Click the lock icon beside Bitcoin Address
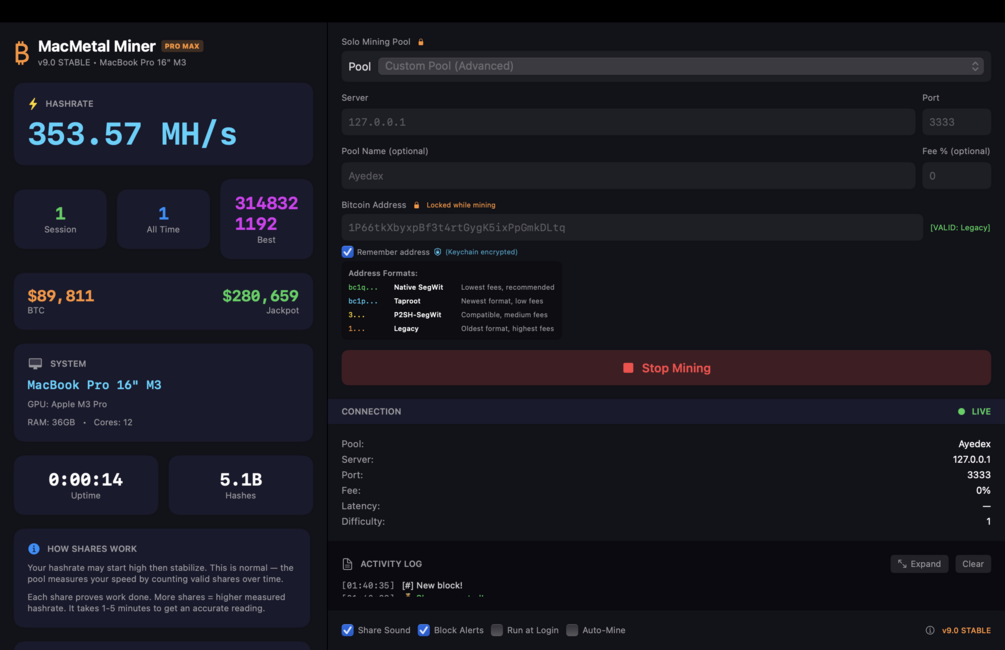 tap(417, 205)
